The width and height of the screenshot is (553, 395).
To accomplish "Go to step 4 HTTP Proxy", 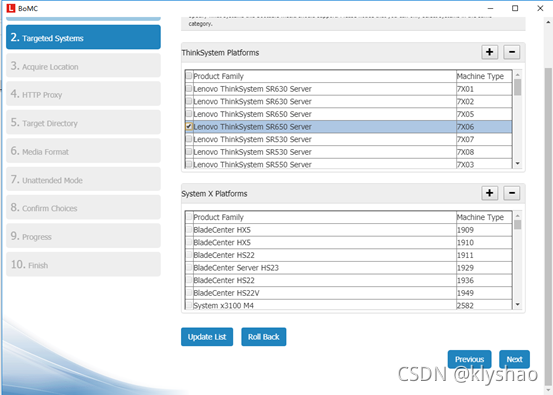I will [x=83, y=94].
